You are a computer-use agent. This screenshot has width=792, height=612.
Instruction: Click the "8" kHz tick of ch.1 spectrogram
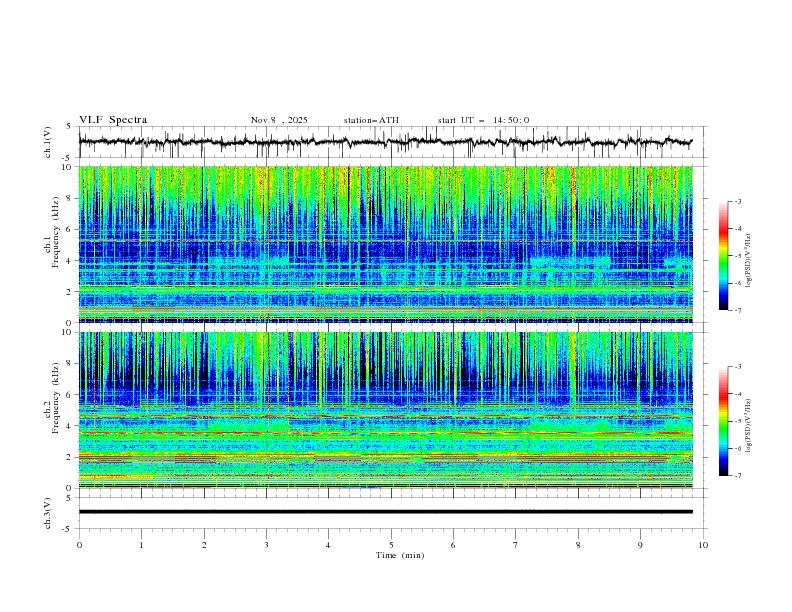[x=71, y=198]
